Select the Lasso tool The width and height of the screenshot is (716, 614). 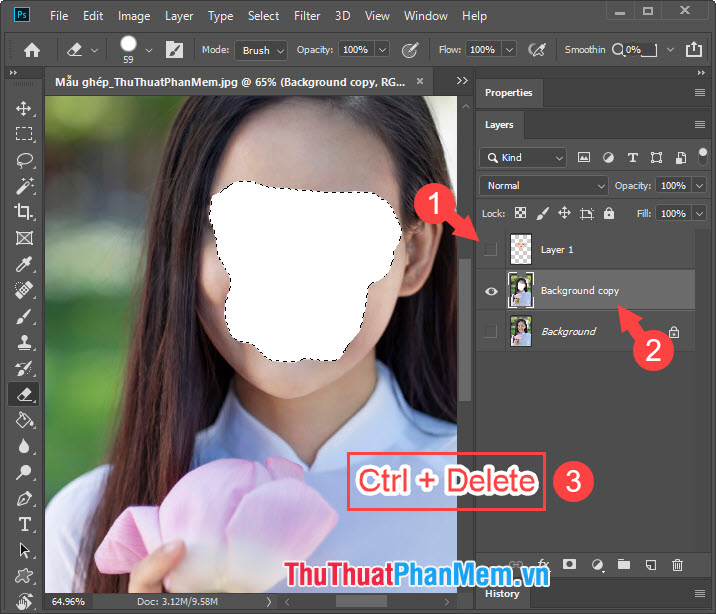(x=24, y=160)
